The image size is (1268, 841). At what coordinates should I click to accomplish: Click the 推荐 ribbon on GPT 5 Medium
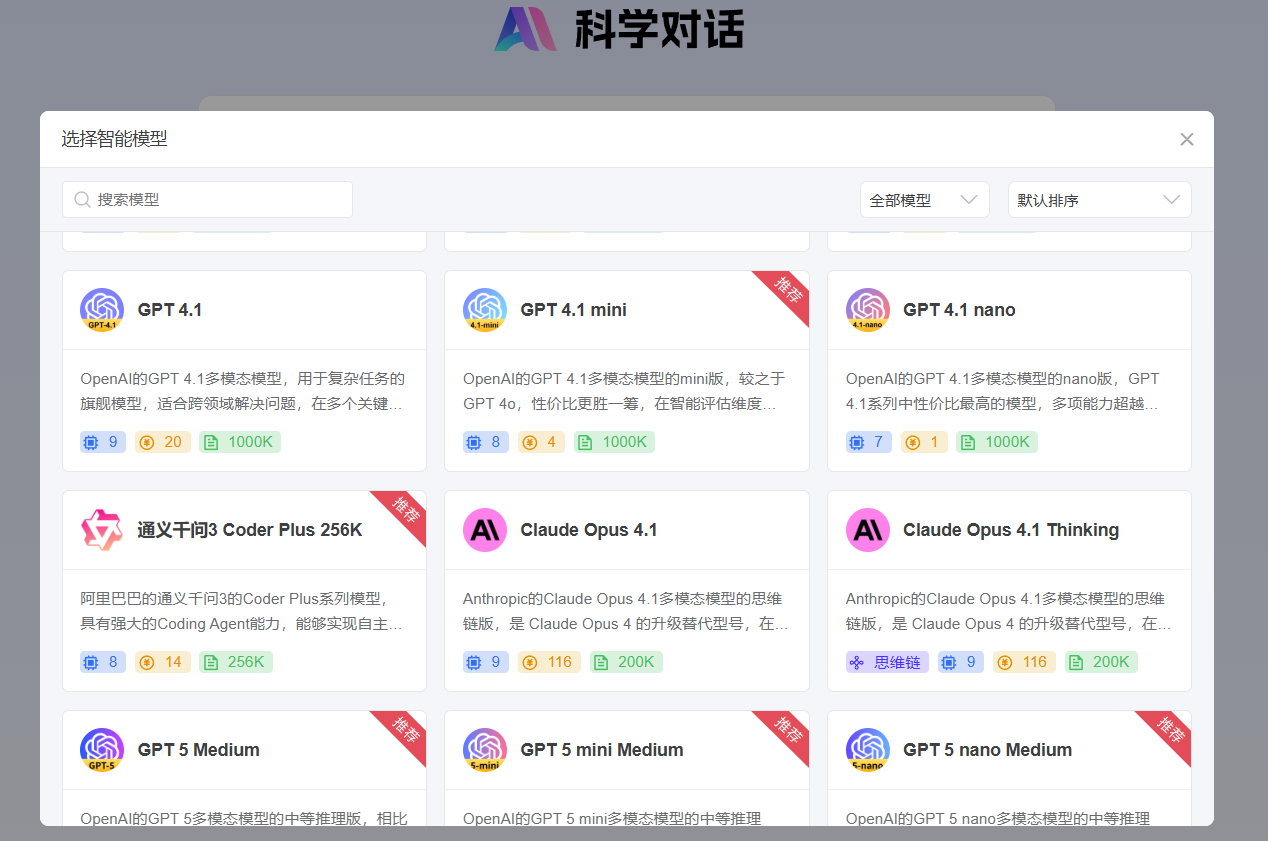tap(405, 731)
